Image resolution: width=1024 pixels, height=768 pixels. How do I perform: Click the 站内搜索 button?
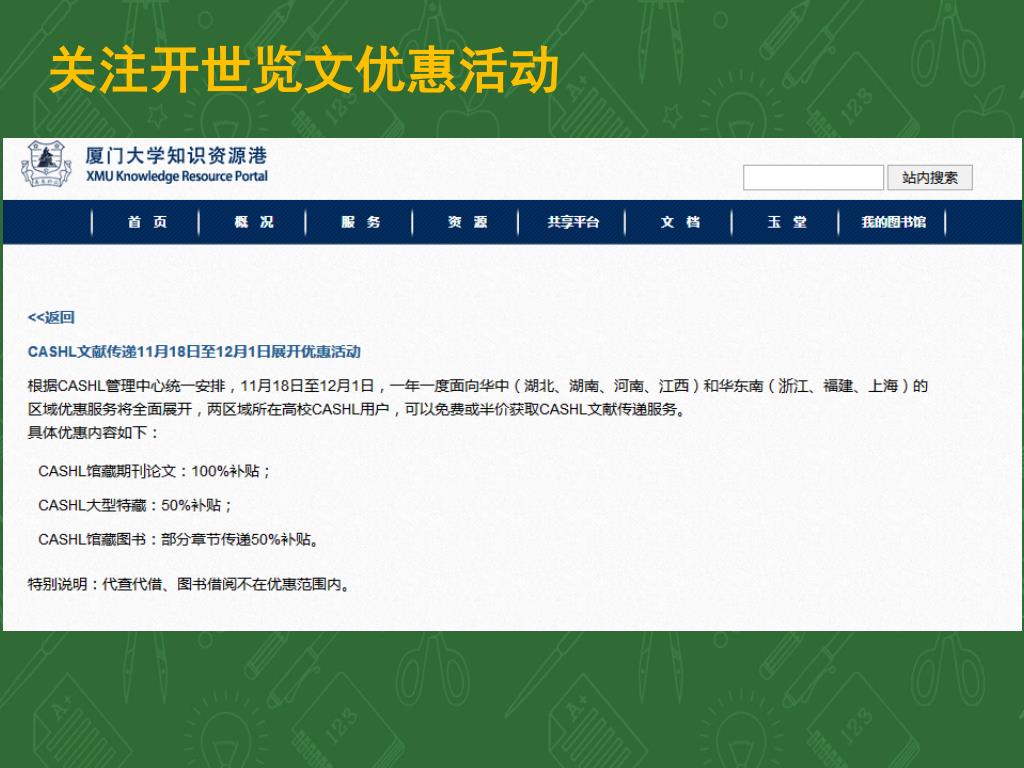[930, 178]
